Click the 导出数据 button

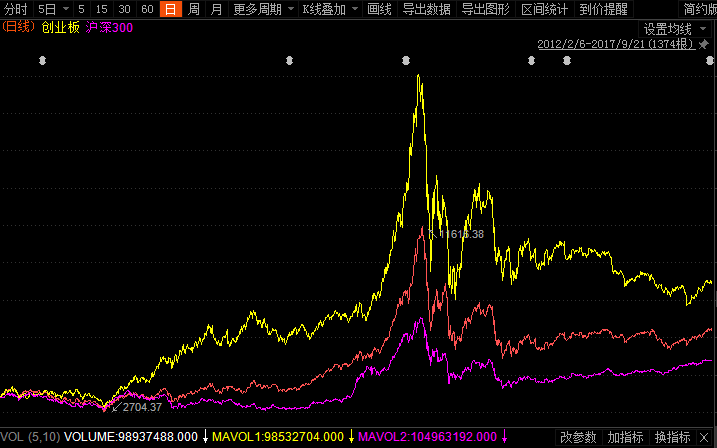click(x=426, y=9)
